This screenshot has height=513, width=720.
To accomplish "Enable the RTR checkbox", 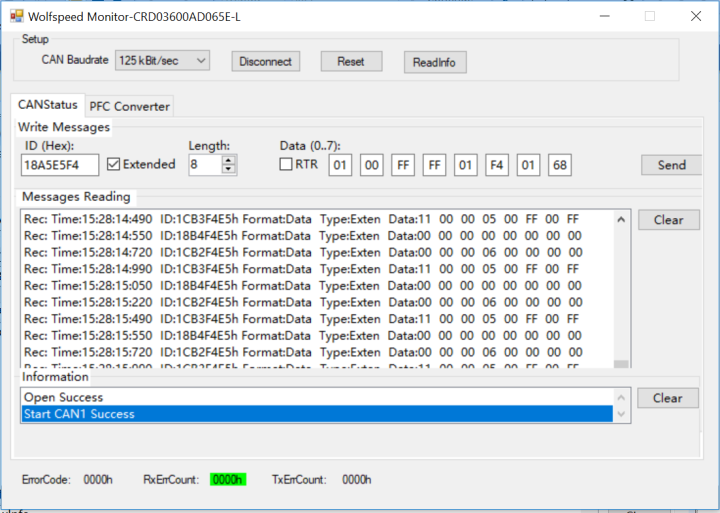I will tap(286, 164).
